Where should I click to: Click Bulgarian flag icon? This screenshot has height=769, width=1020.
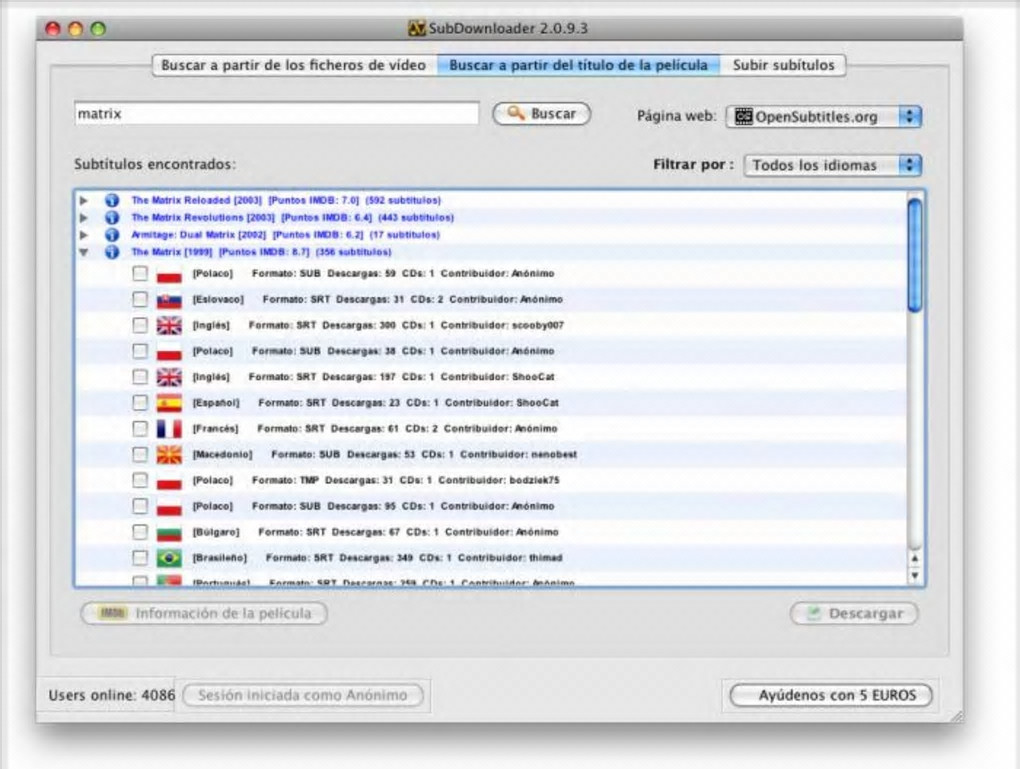point(169,532)
